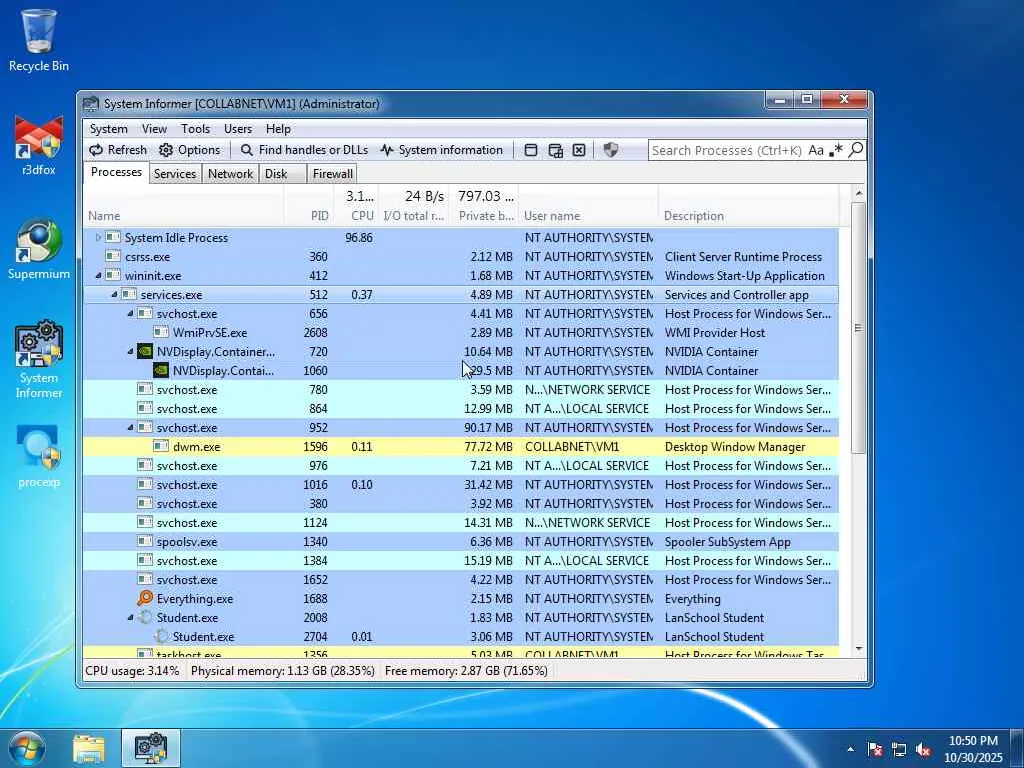Collapse the Student.exe process tree node
The height and width of the screenshot is (768, 1024).
[130, 618]
